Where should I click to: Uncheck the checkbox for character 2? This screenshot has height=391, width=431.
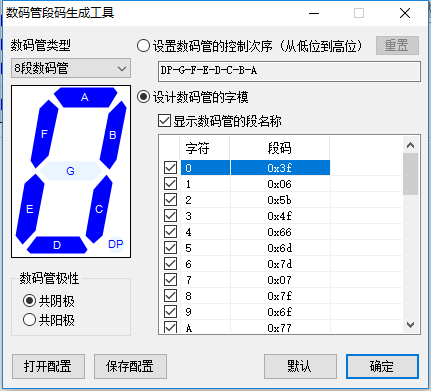click(170, 200)
